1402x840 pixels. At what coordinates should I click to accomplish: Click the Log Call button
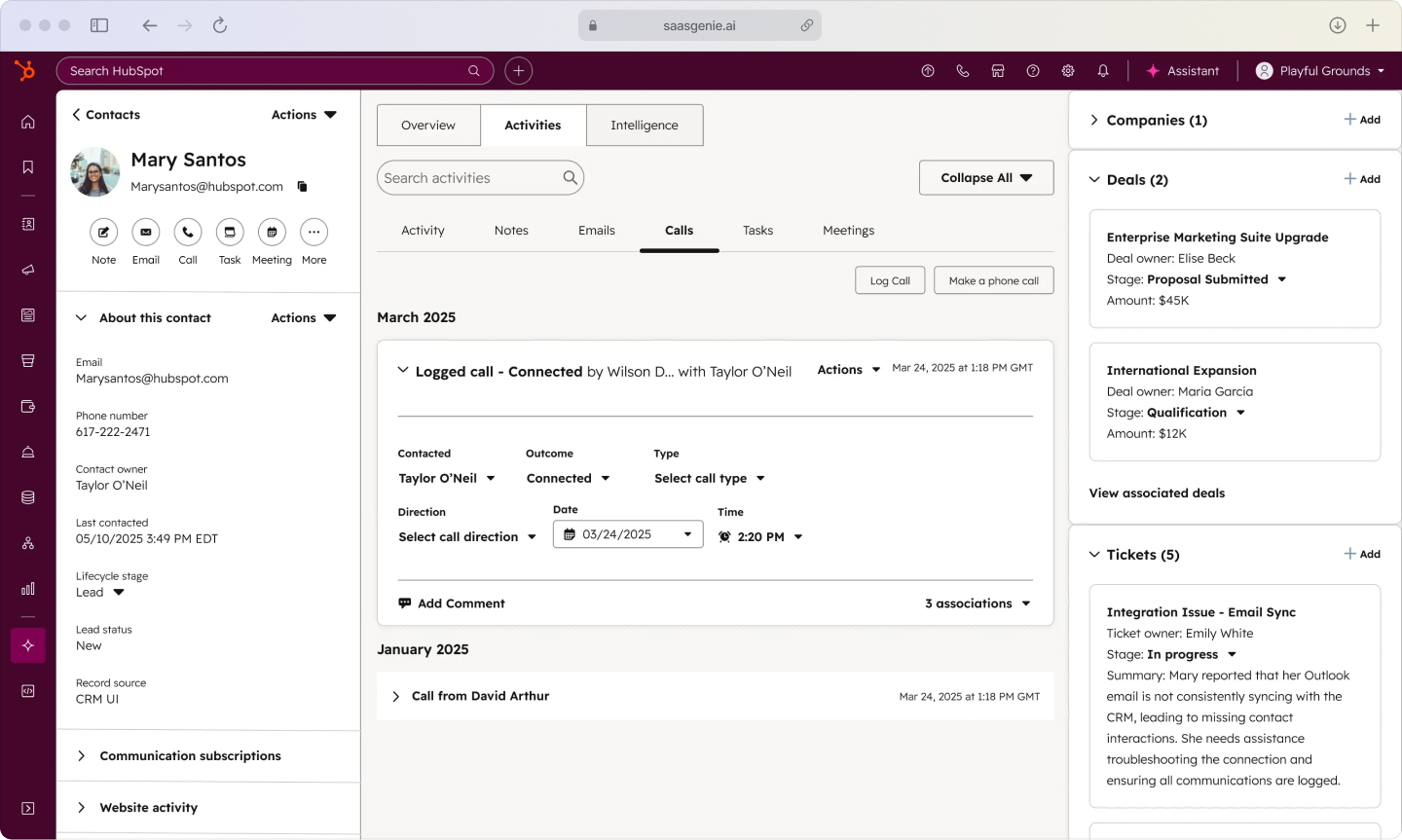click(x=890, y=280)
